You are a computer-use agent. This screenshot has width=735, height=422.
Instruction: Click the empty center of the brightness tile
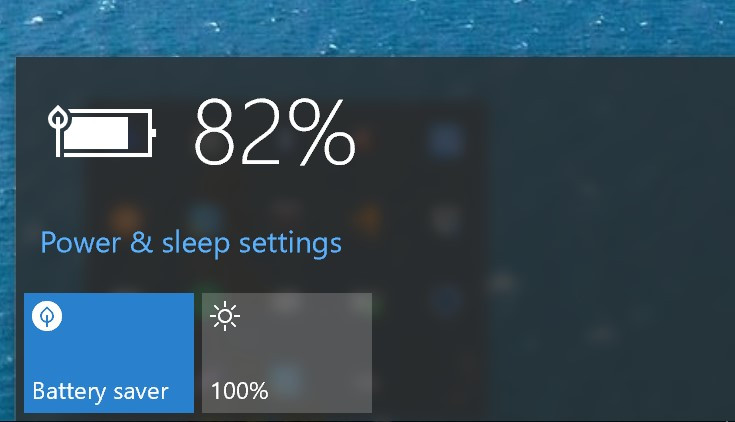287,355
